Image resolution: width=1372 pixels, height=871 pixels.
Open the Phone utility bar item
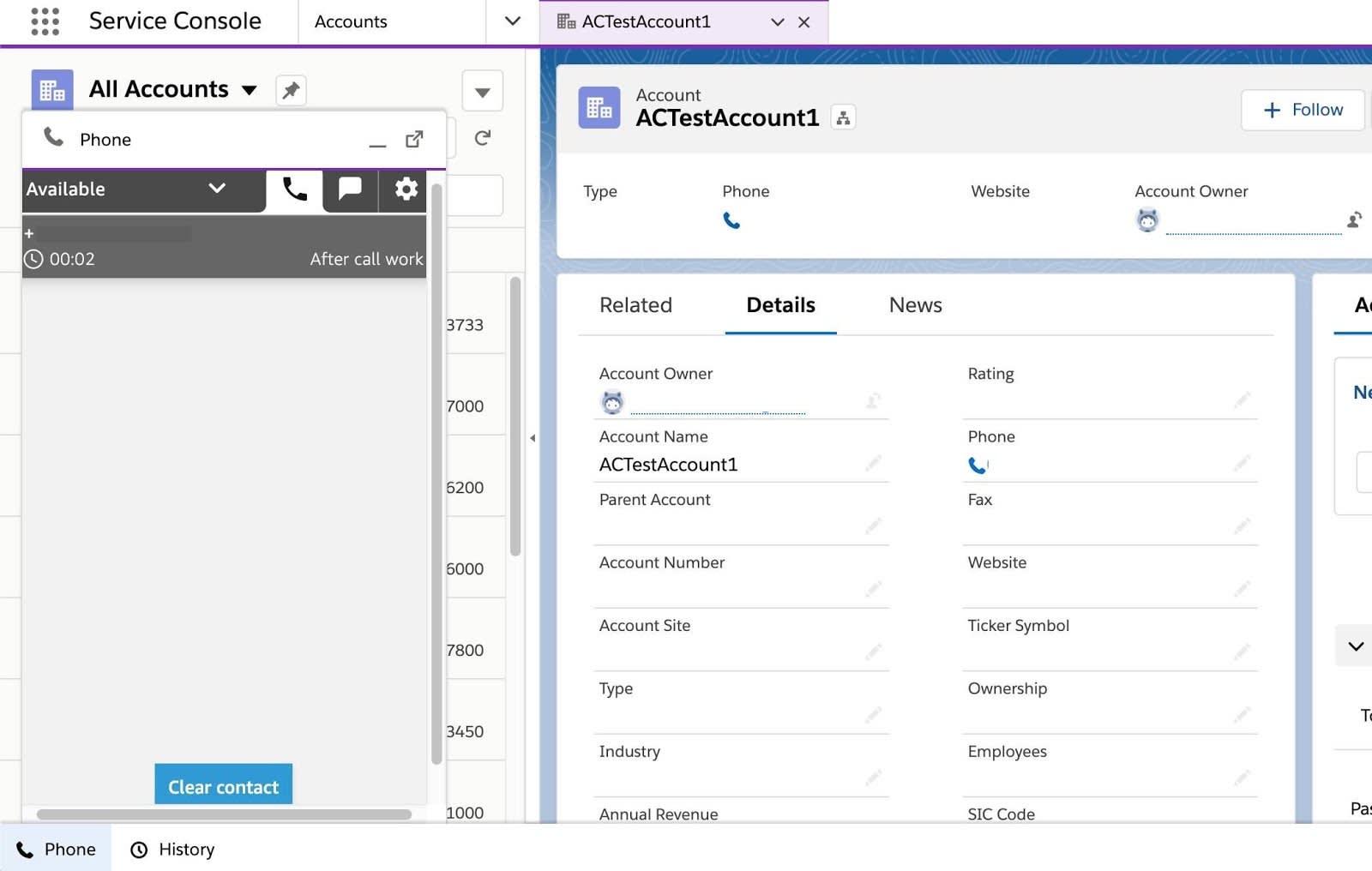[x=56, y=849]
